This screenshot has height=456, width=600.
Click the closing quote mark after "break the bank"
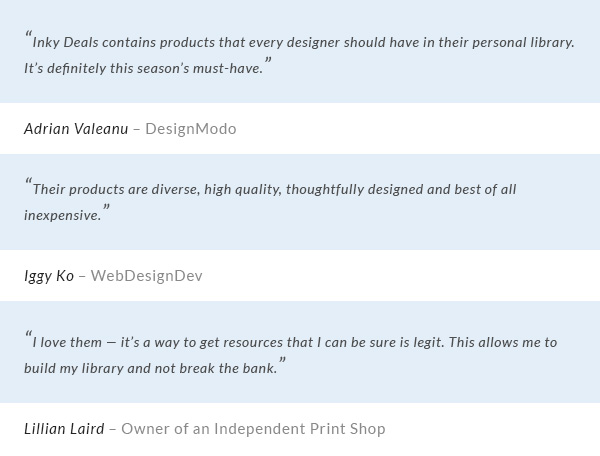coord(282,363)
